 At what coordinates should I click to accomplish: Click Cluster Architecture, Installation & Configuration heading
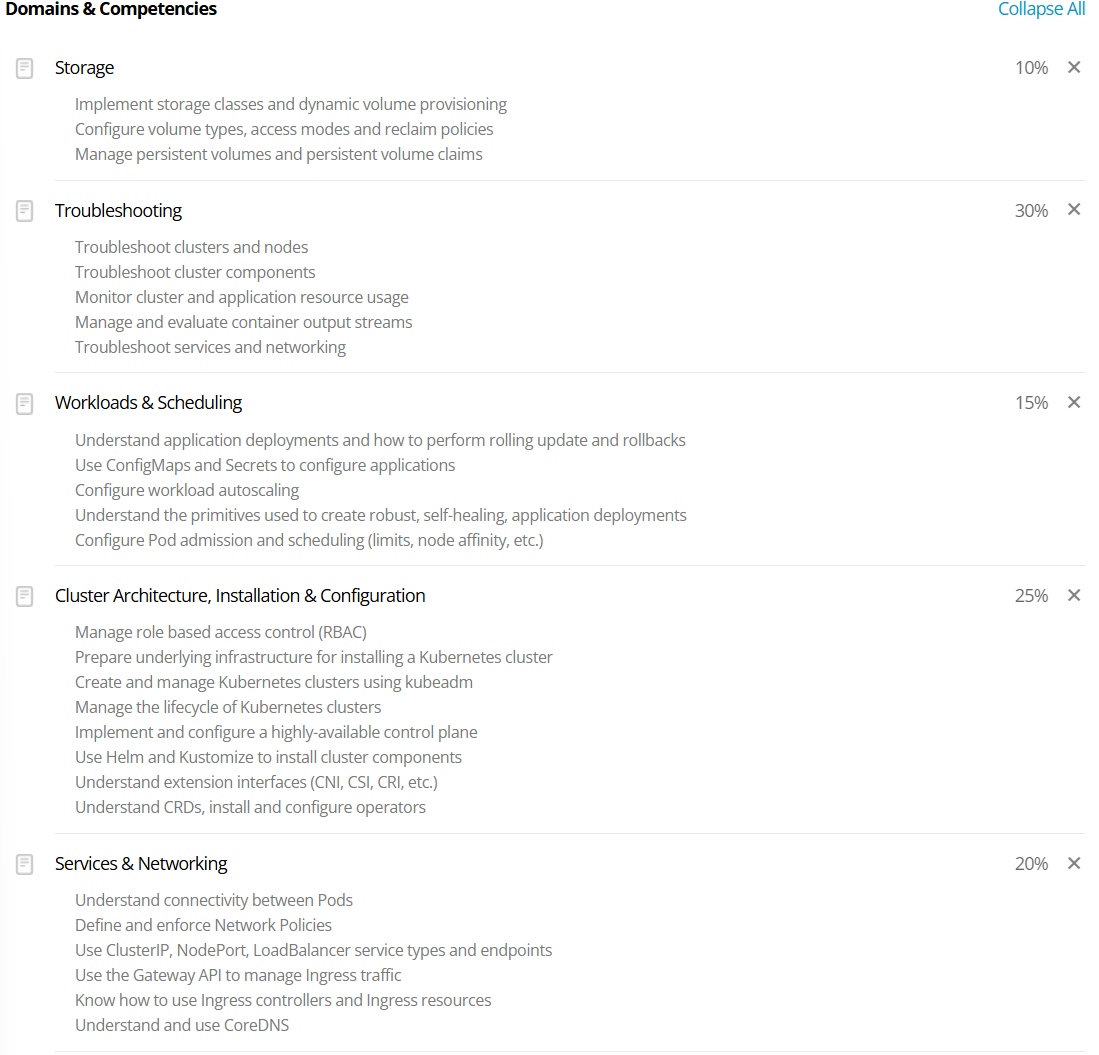(240, 596)
